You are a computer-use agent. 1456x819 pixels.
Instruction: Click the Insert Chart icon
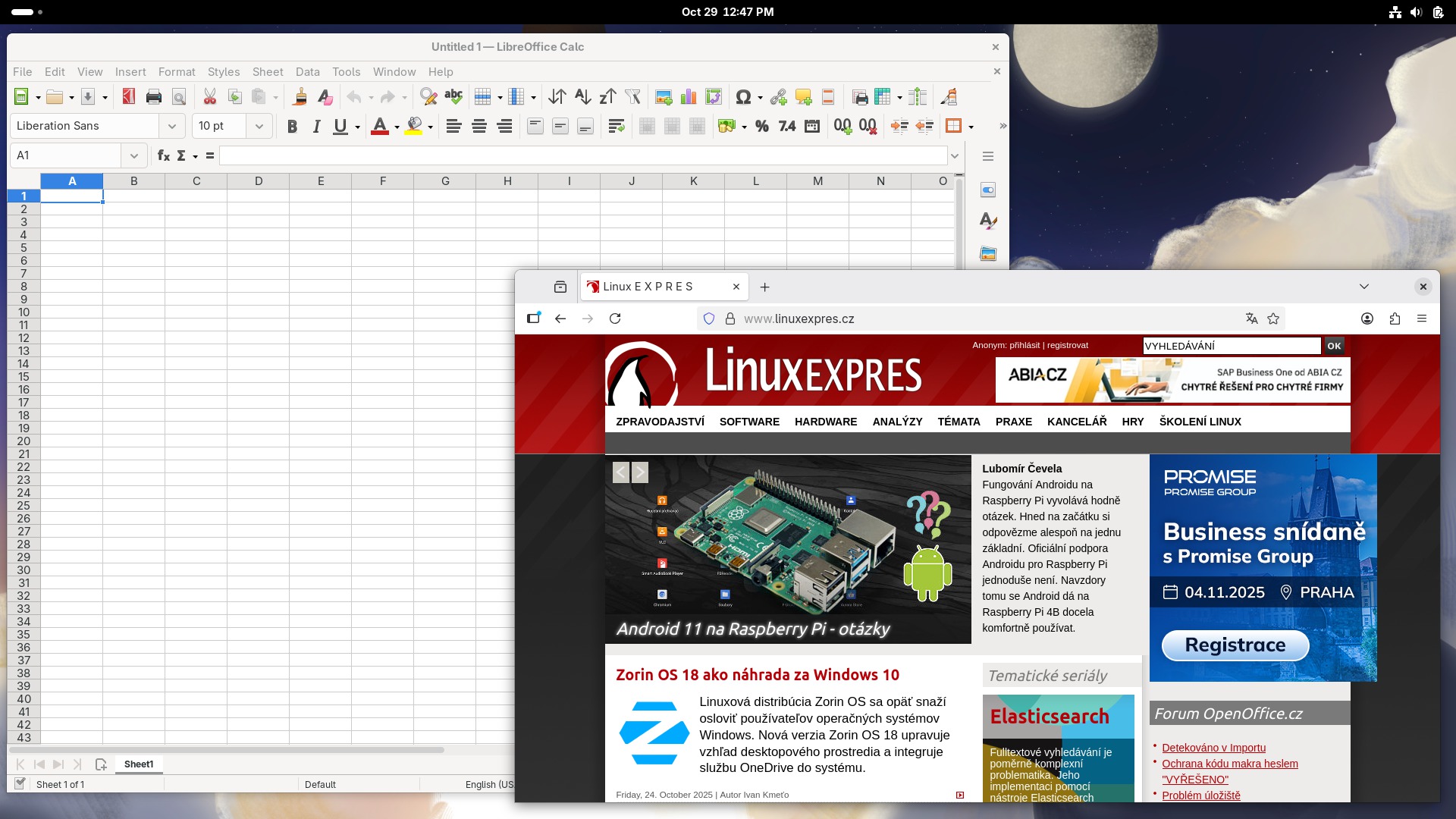[689, 97]
